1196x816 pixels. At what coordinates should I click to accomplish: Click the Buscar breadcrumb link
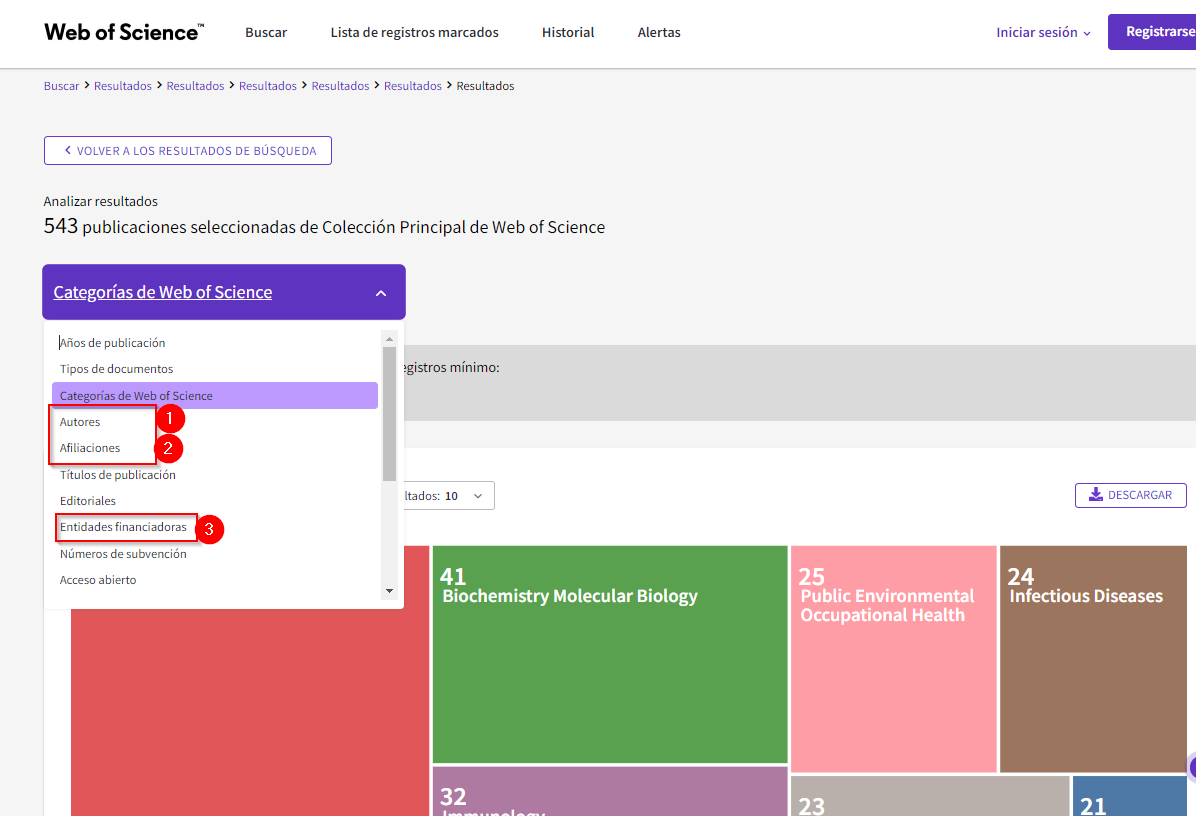(x=61, y=85)
